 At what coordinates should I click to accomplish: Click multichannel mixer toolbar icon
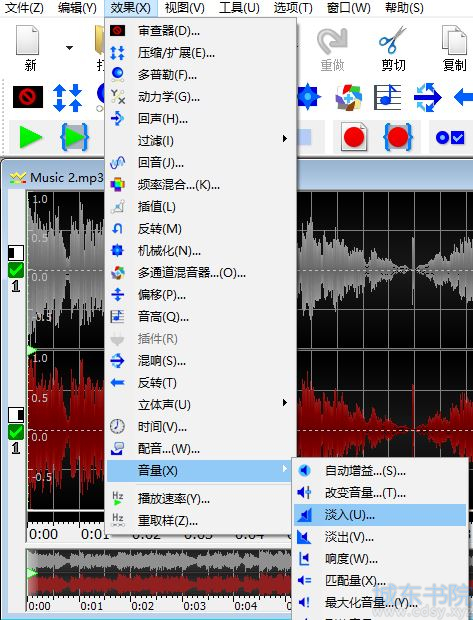[348, 97]
